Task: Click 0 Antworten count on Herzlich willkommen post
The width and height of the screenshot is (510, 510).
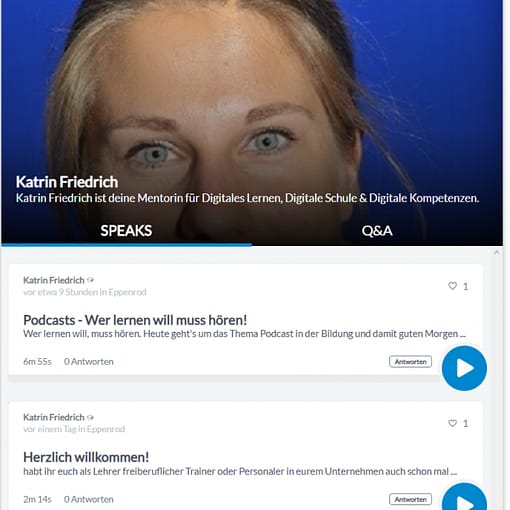Action: 89,499
